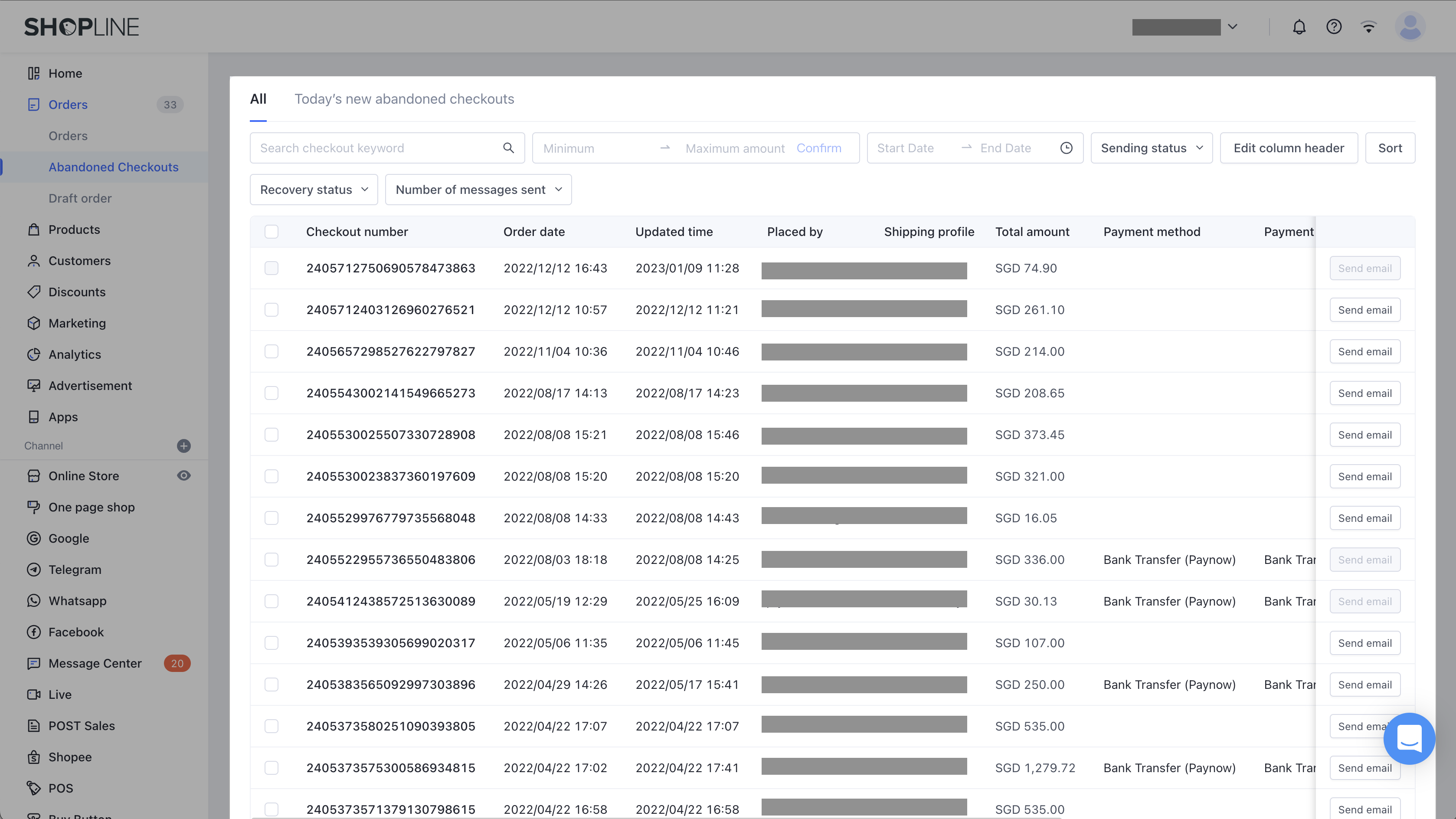Click the Total amount column header

click(1032, 232)
